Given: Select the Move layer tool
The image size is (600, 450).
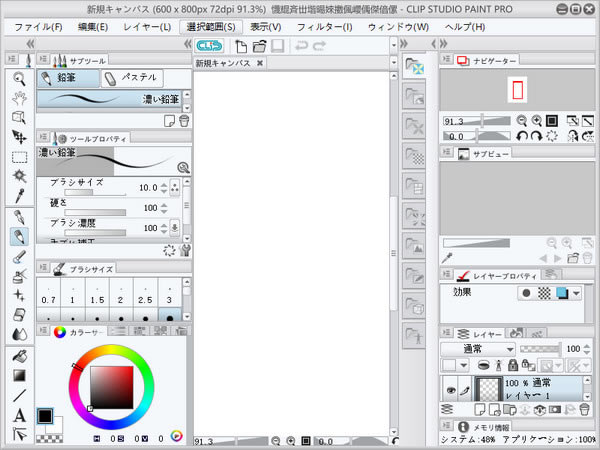Looking at the screenshot, I should 19,137.
